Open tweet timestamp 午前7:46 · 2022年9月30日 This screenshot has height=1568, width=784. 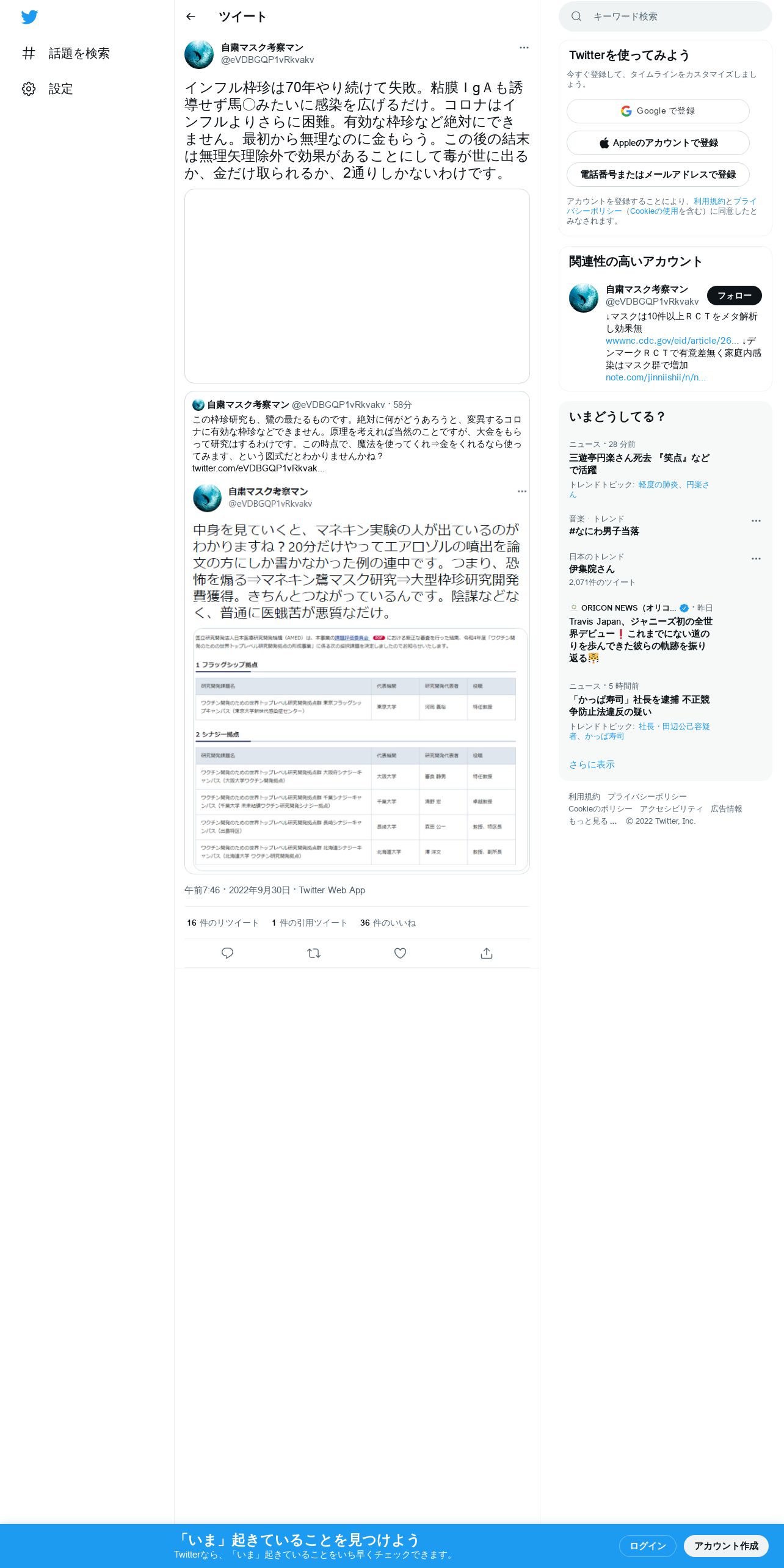coord(237,890)
